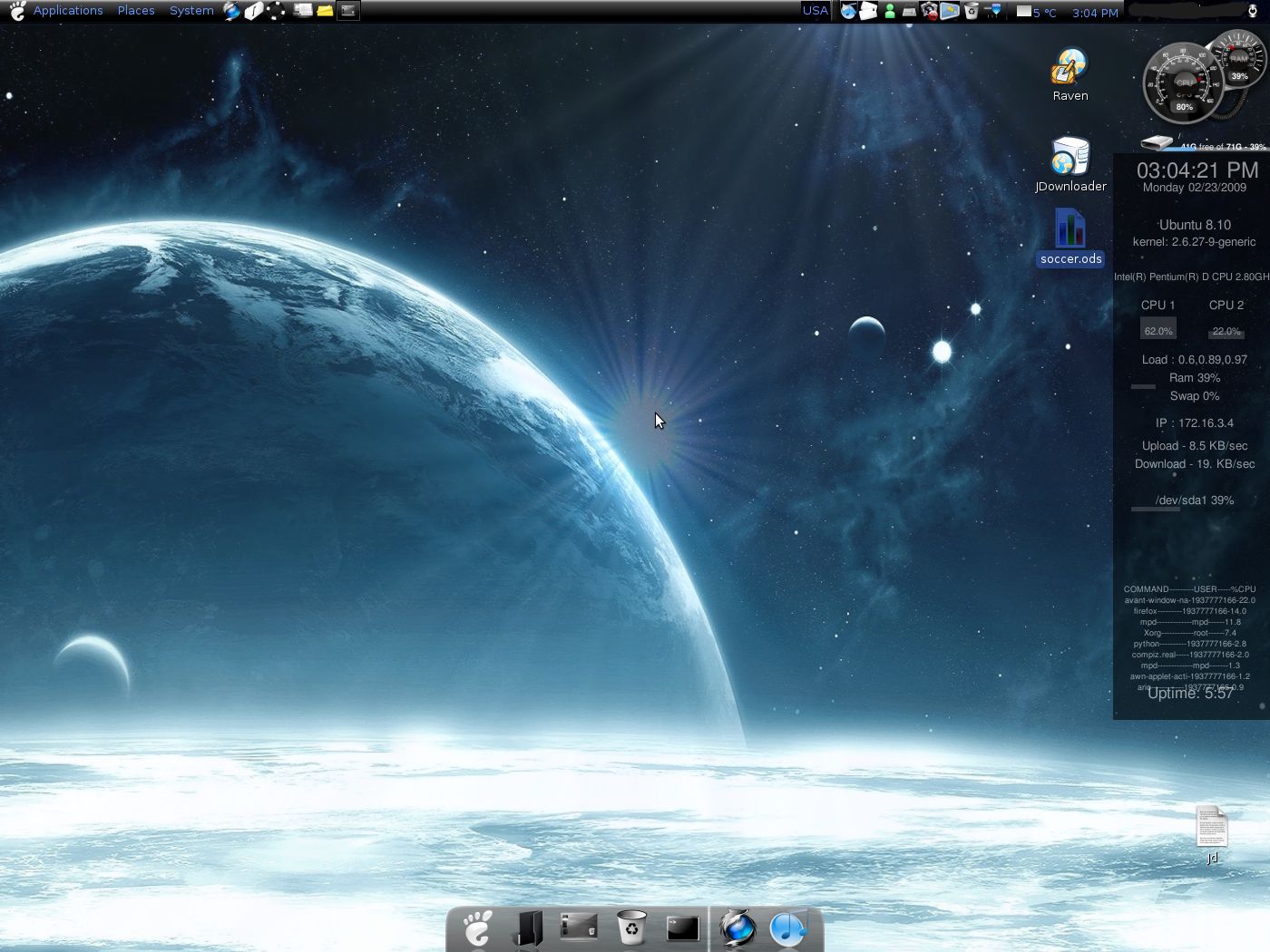Viewport: 1270px width, 952px height.
Task: Click the white cards tray icon
Action: click(868, 11)
